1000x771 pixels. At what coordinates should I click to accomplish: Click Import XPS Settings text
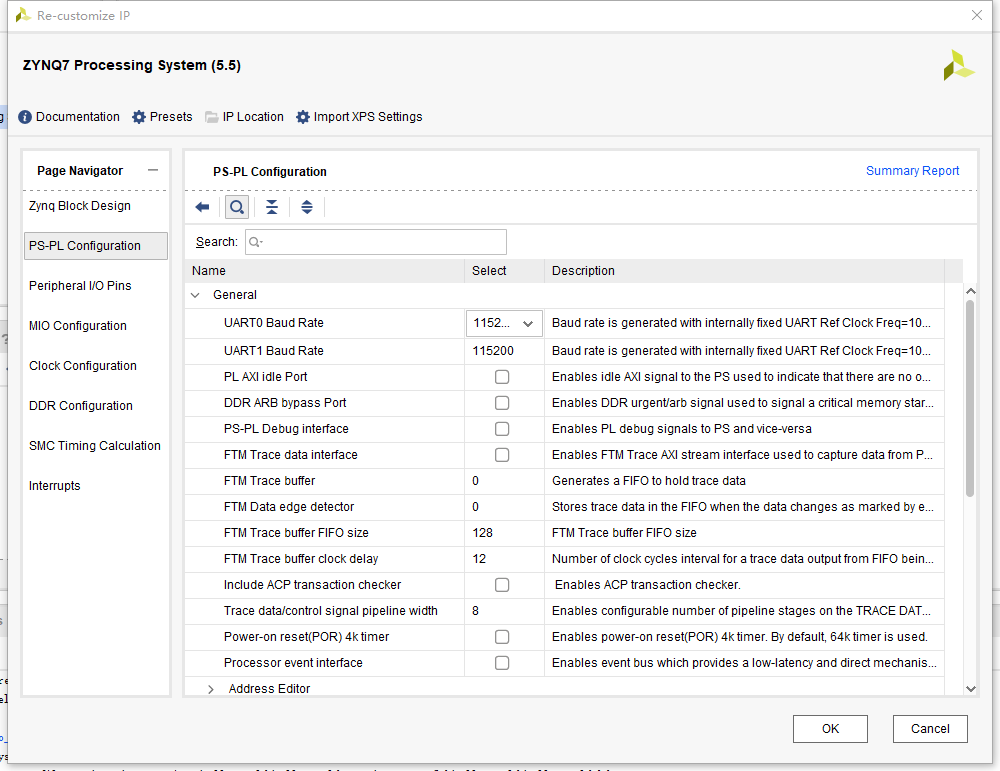tap(368, 117)
